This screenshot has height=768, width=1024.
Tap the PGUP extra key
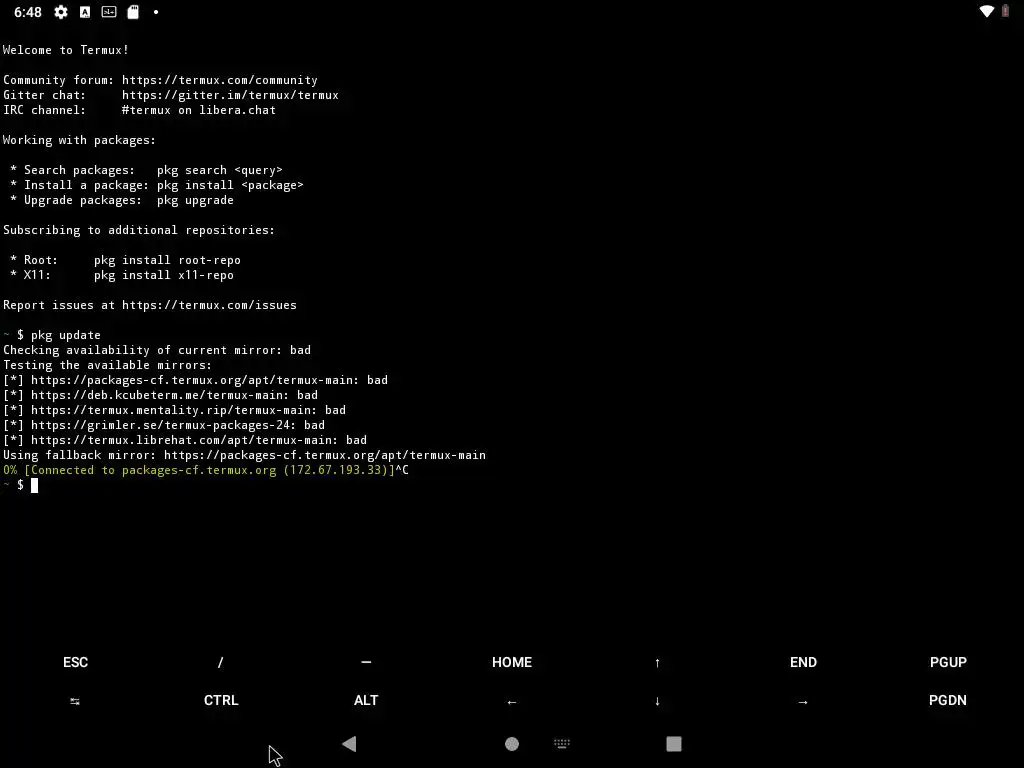(x=948, y=662)
